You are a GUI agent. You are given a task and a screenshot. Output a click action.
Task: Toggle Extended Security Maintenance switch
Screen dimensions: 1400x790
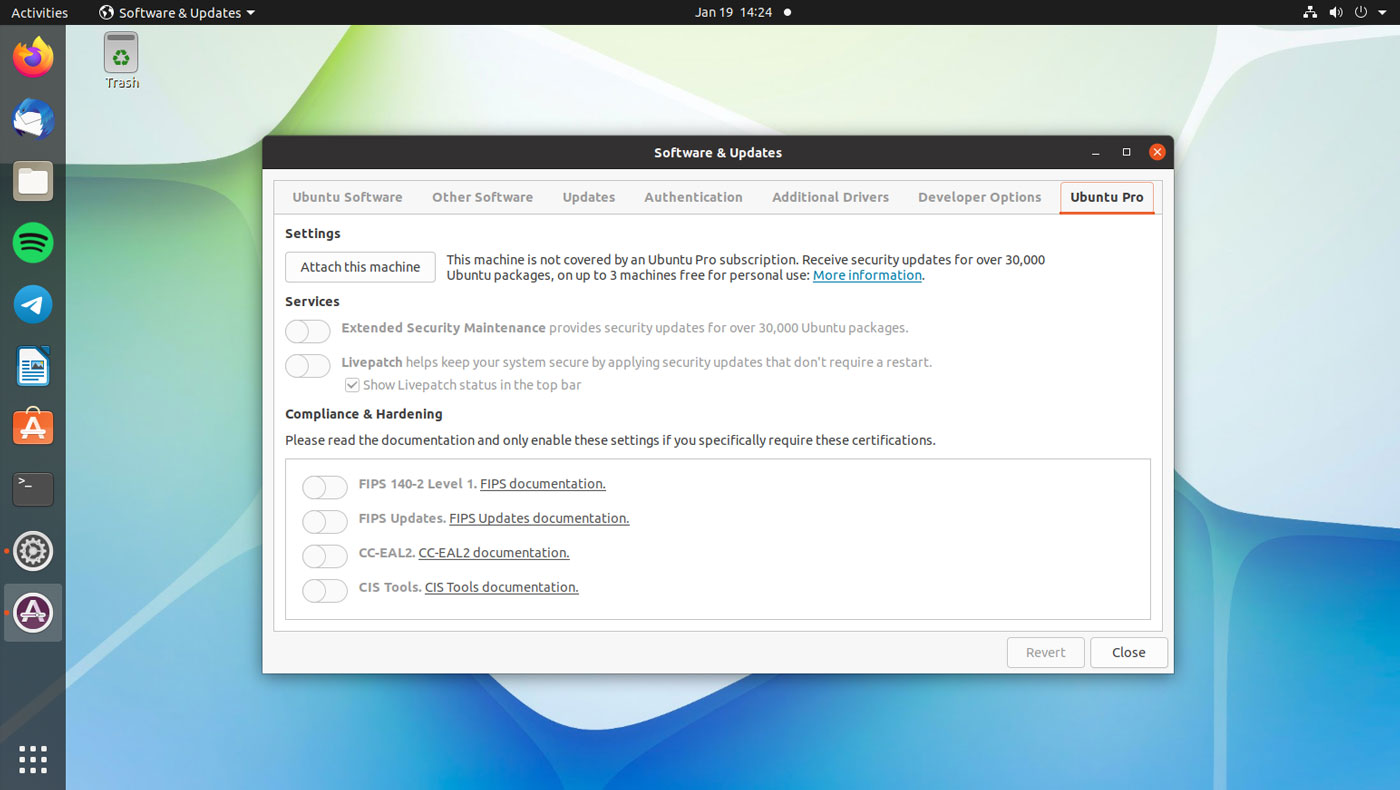308,331
